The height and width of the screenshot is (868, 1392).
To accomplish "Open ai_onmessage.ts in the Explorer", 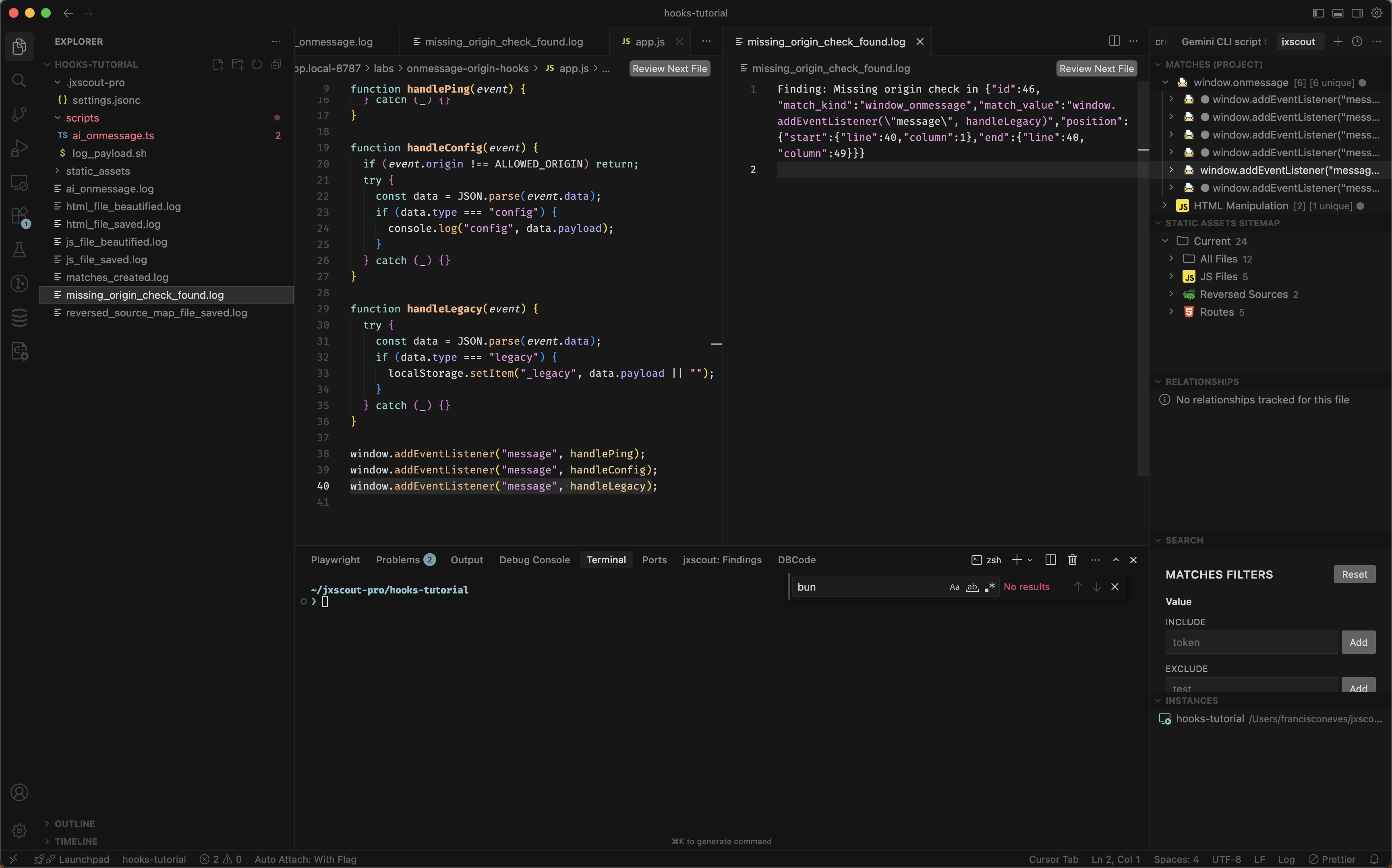I will click(x=166, y=136).
